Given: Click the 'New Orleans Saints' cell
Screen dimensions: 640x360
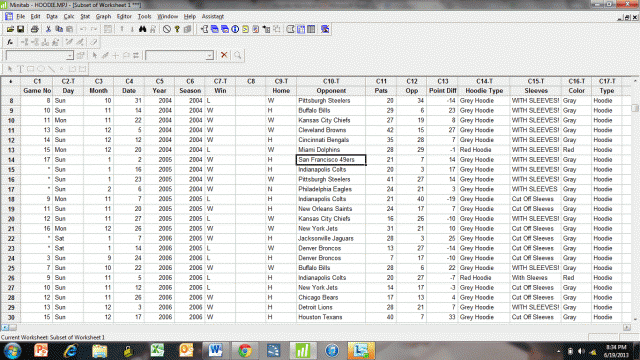Looking at the screenshot, I should (x=331, y=209).
